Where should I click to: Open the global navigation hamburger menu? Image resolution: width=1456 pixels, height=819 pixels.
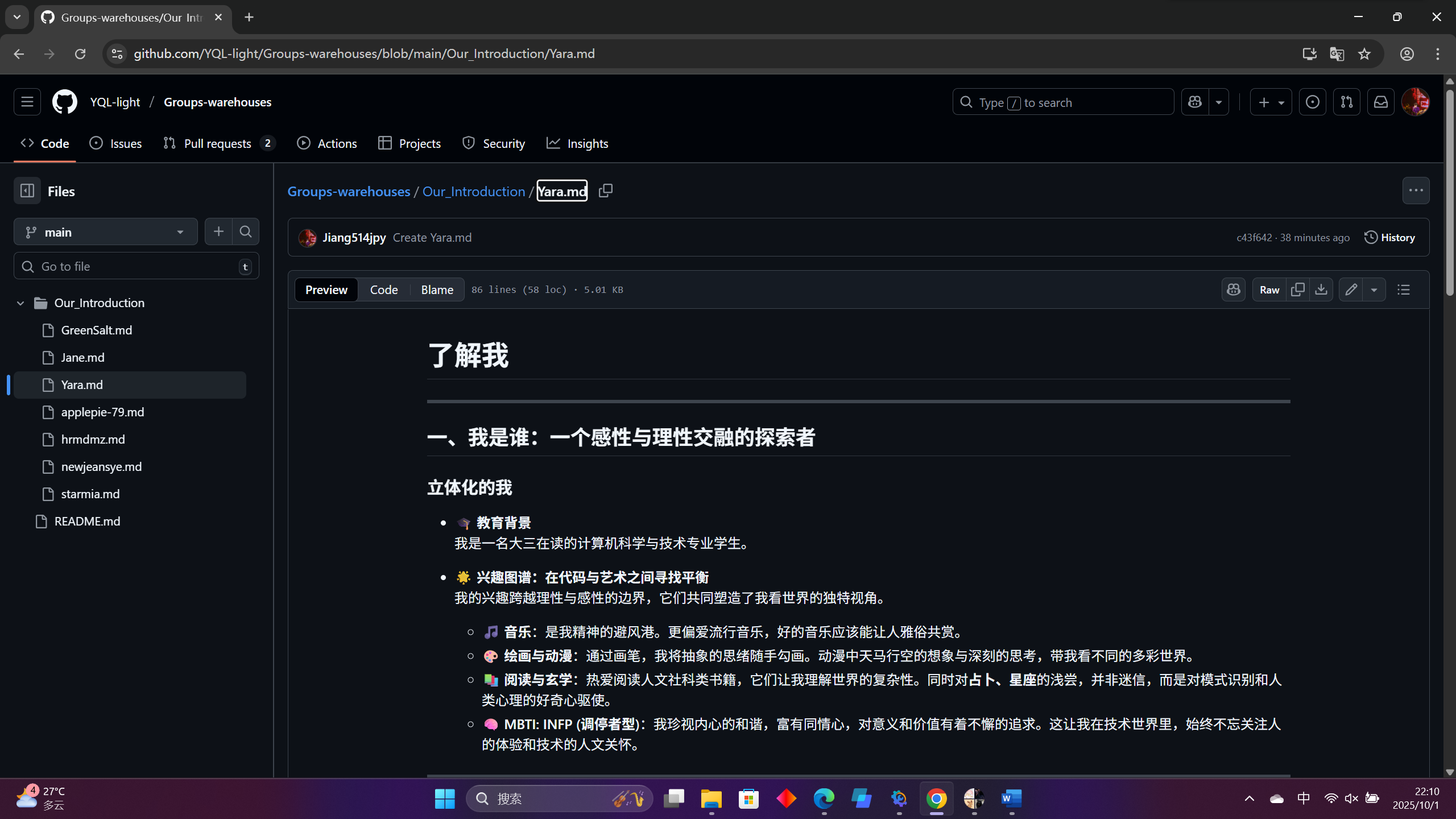pyautogui.click(x=27, y=102)
